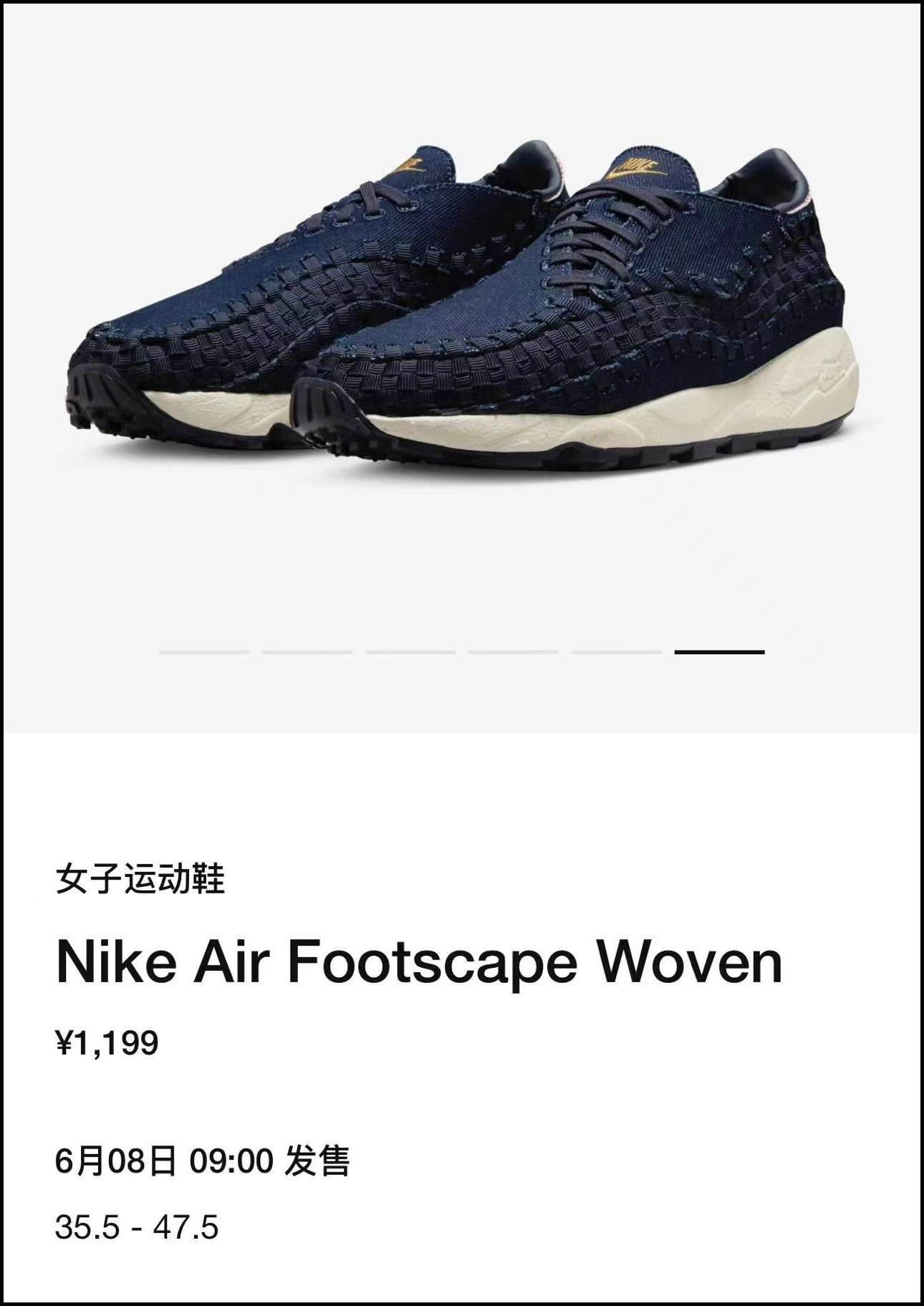This screenshot has width=924, height=1306.
Task: Select the fourth carousel image indicator
Action: (x=514, y=652)
